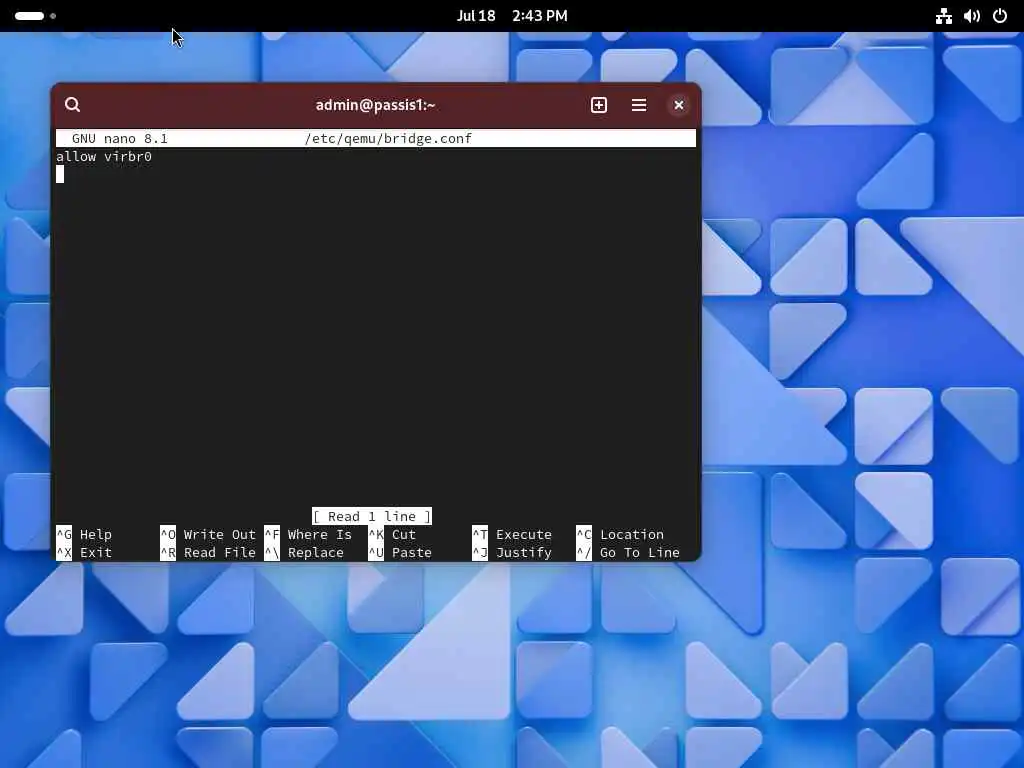Image resolution: width=1024 pixels, height=768 pixels.
Task: Open the volume control icon
Action: tap(972, 16)
